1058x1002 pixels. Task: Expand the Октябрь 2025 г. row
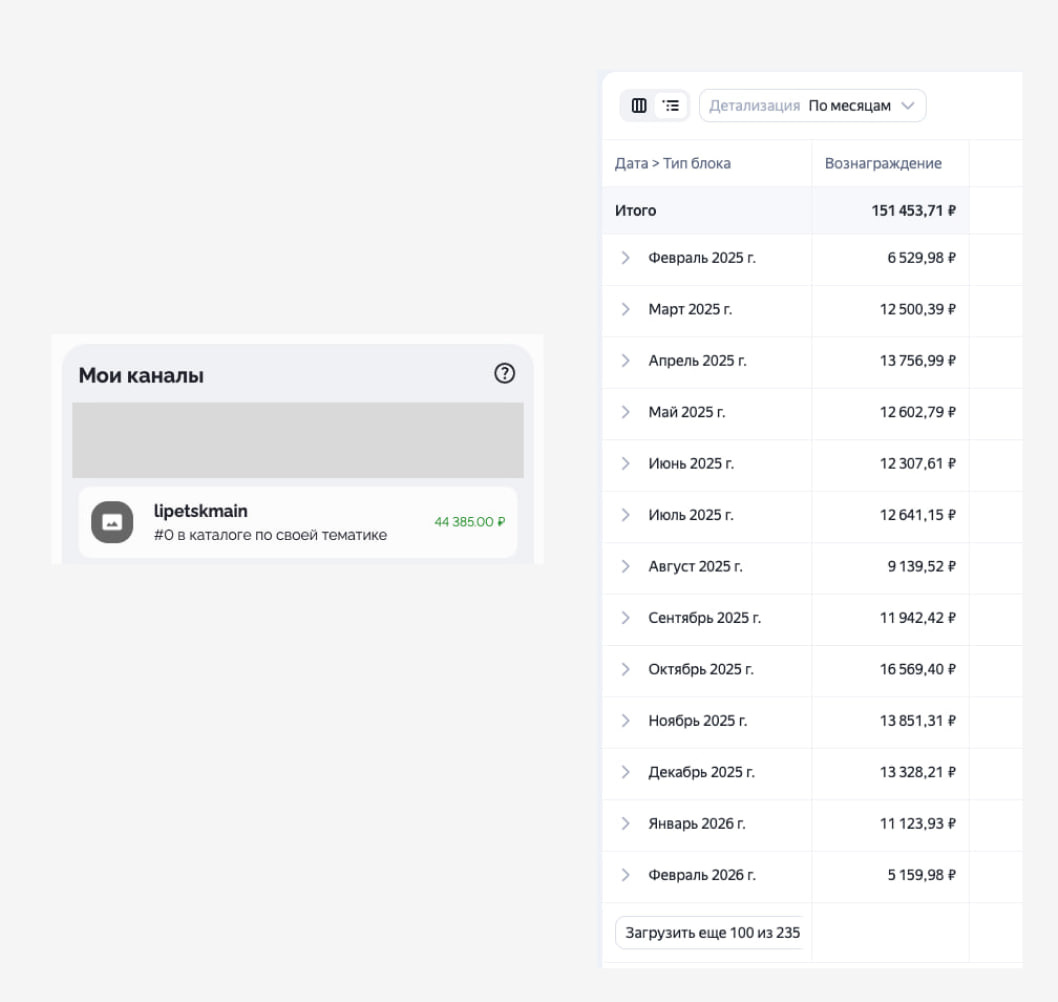coord(626,669)
